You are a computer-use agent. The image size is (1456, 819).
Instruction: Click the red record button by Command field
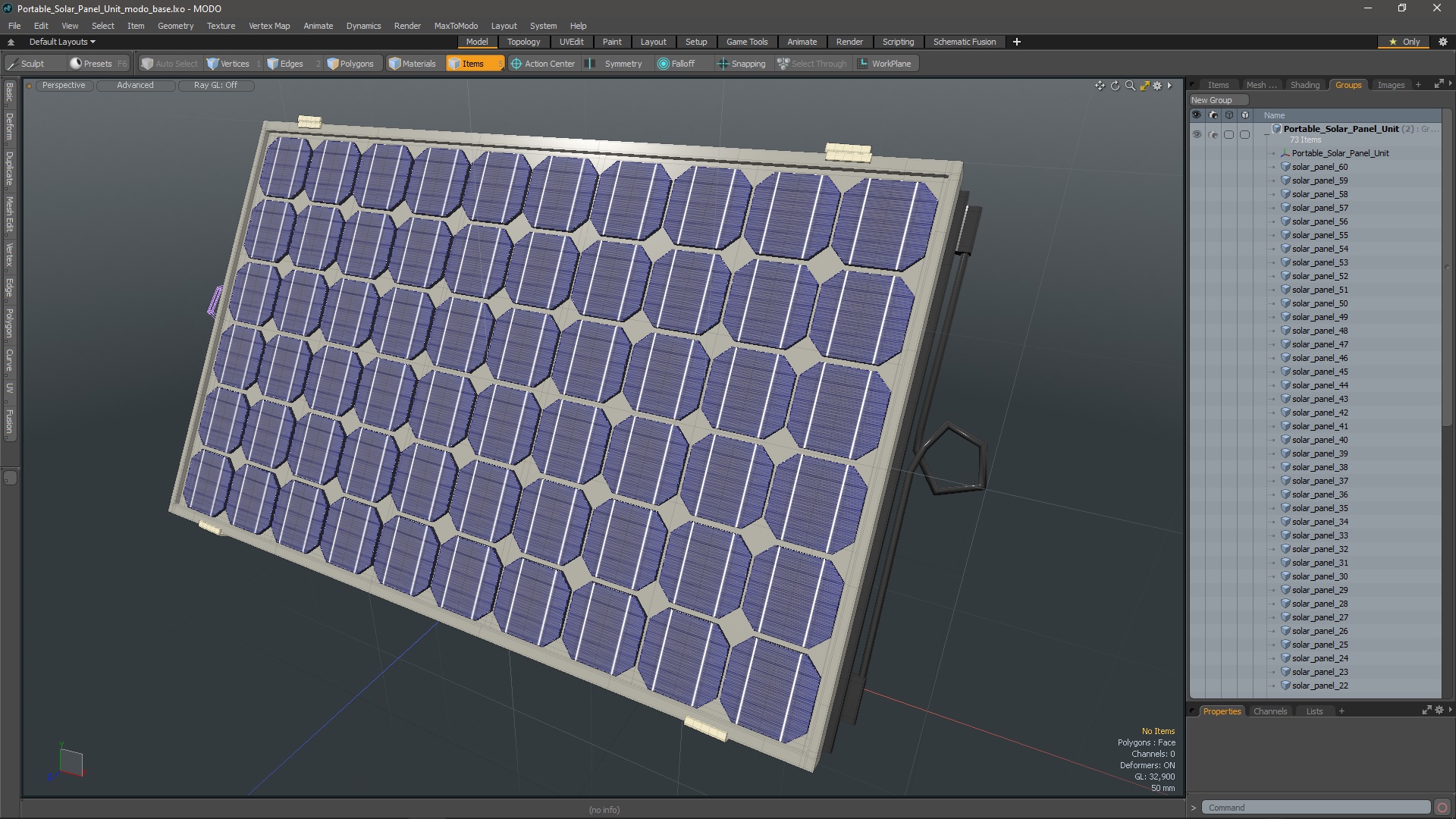(1442, 808)
